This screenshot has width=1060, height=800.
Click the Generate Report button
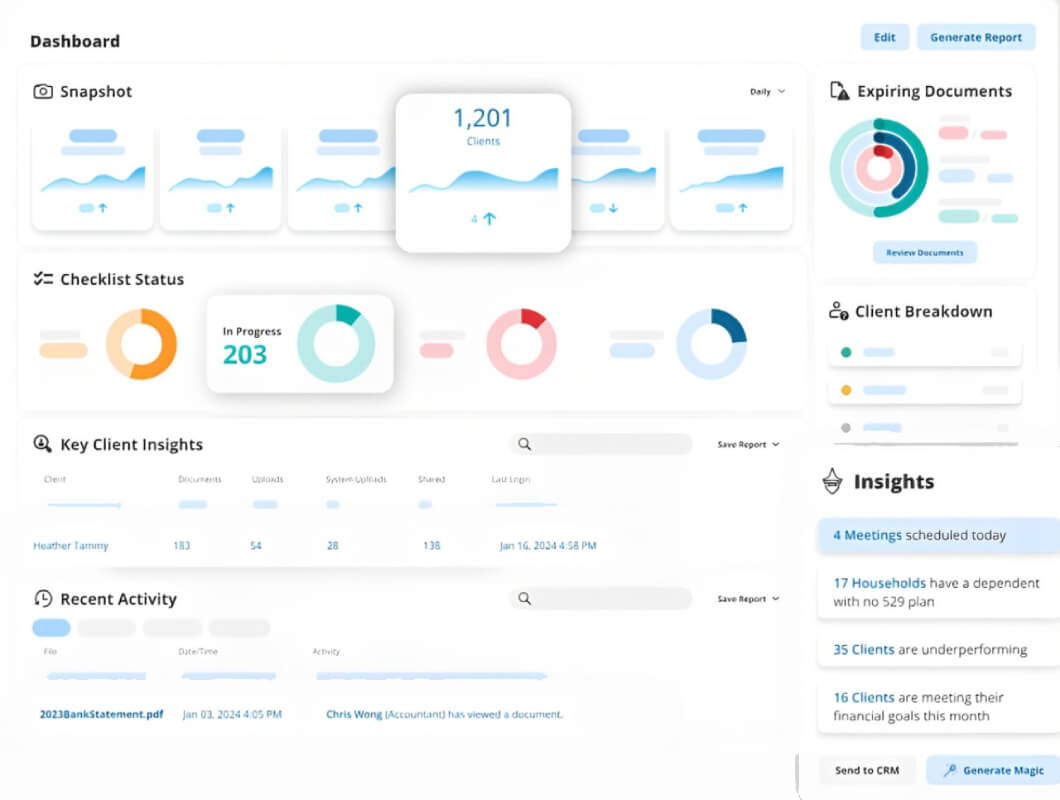point(975,37)
